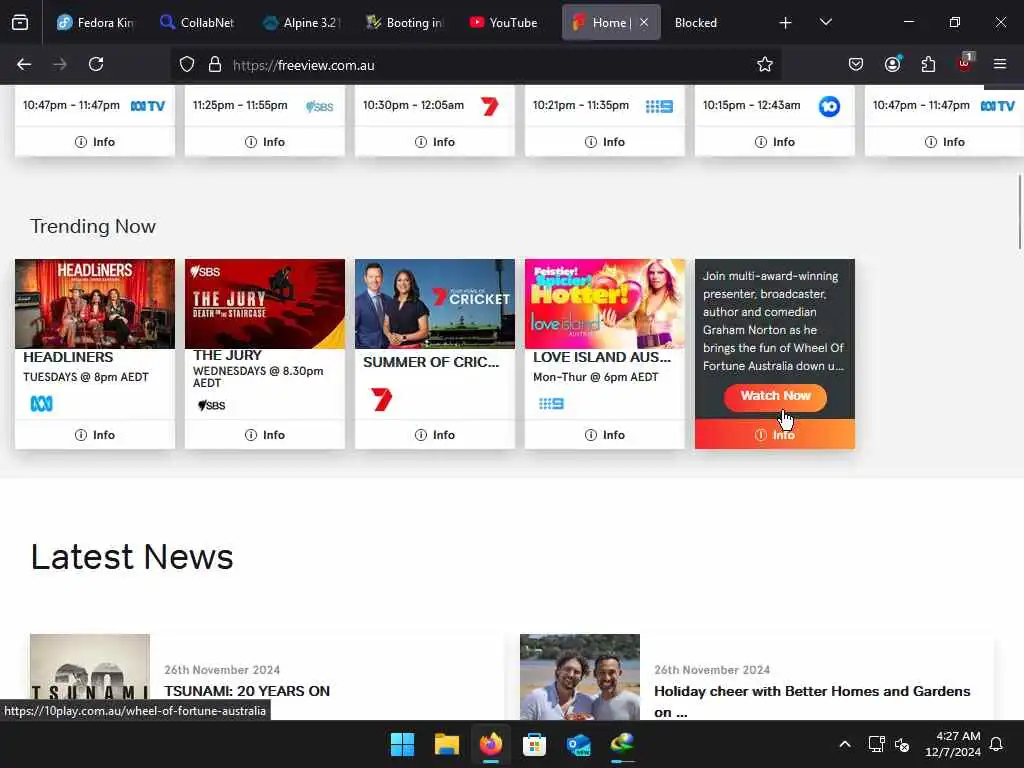This screenshot has height=768, width=1024.
Task: Show hidden tray icons chevron
Action: point(844,744)
